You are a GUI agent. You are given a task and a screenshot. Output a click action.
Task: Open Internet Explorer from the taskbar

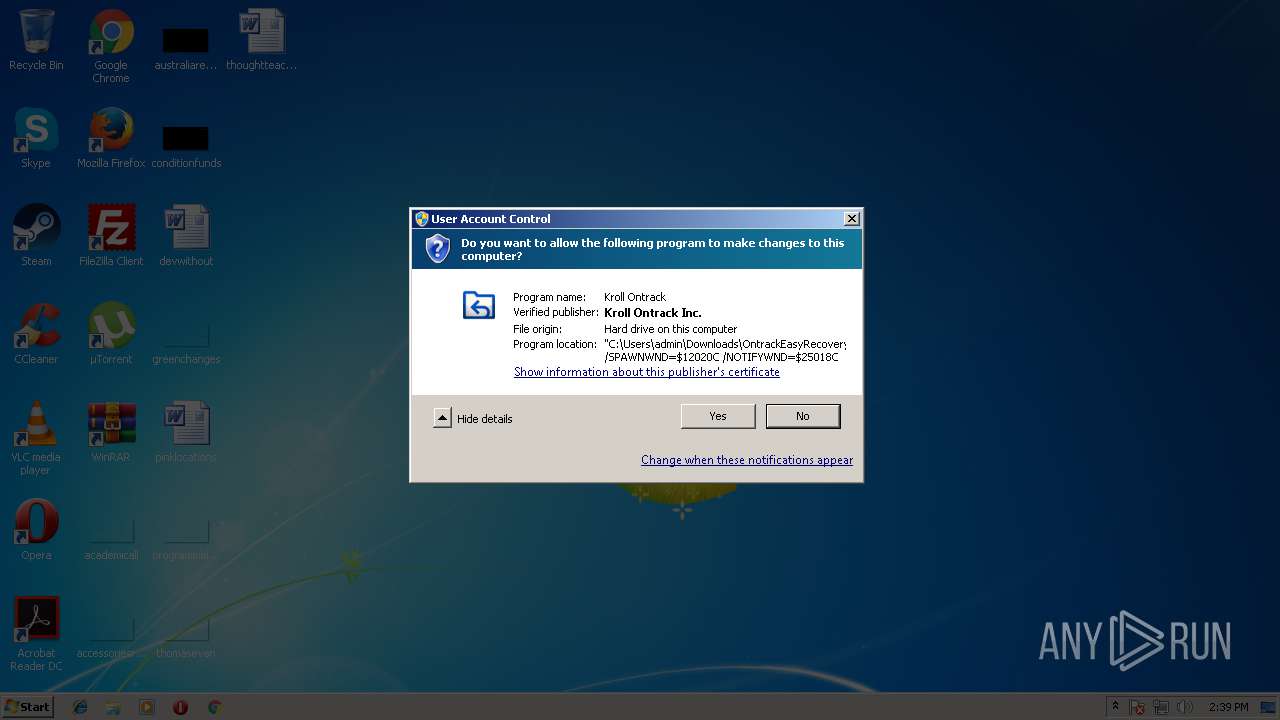80,707
